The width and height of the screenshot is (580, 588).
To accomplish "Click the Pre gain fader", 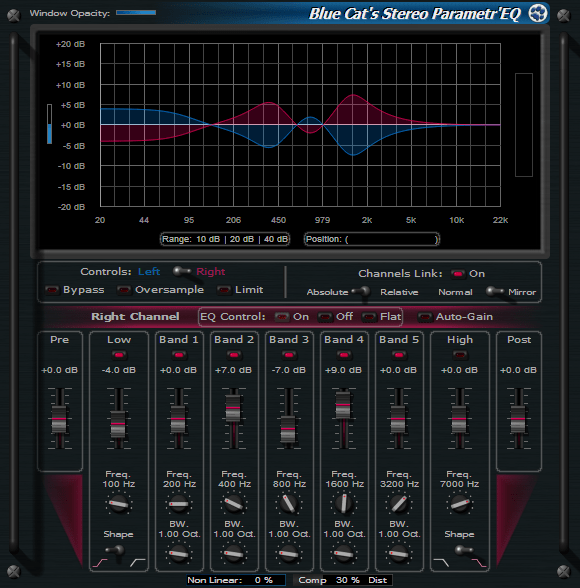I will click(59, 418).
